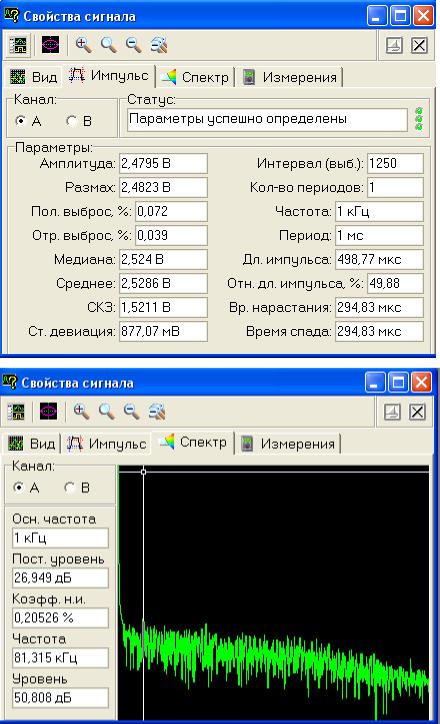440x724 pixels.
Task: Minimize the Свойства сигнала window showing the spectrum
Action: point(375,382)
